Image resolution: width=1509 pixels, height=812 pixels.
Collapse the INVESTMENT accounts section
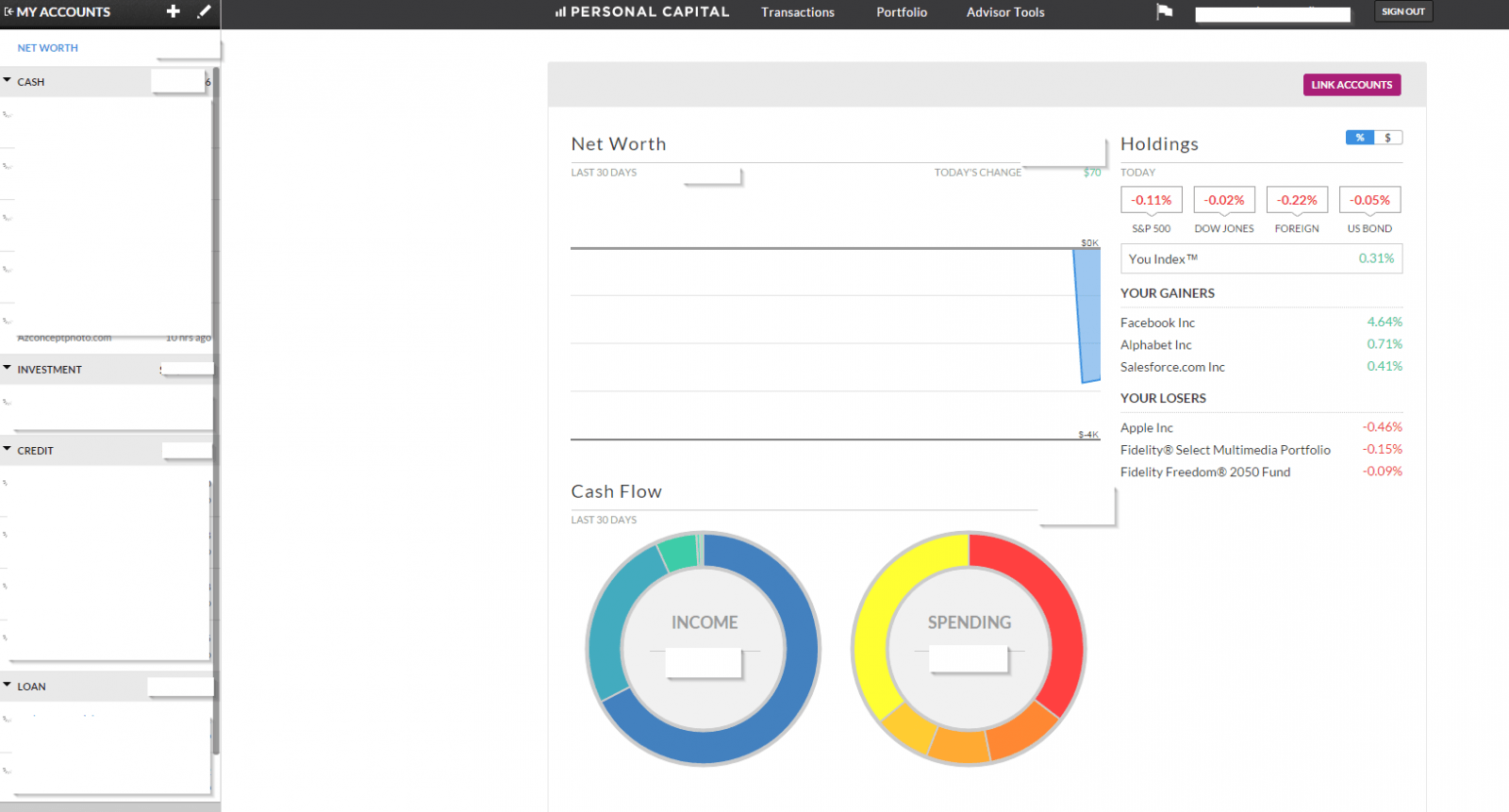[x=8, y=369]
